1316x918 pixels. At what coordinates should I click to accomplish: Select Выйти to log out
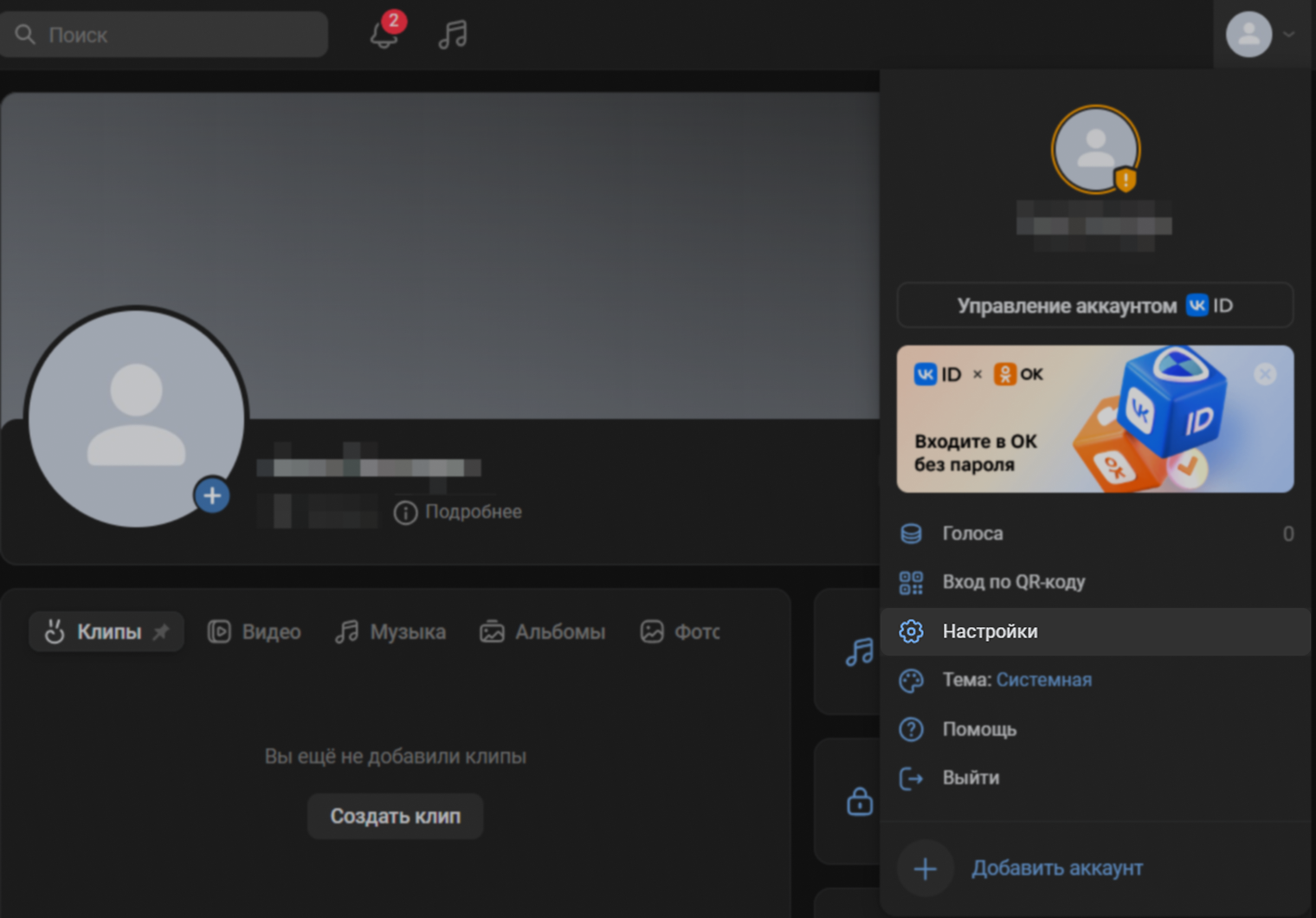click(x=971, y=778)
